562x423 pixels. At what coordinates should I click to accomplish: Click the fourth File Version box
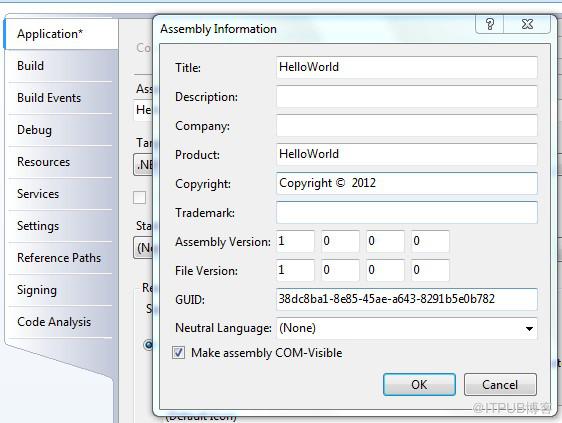click(430, 270)
